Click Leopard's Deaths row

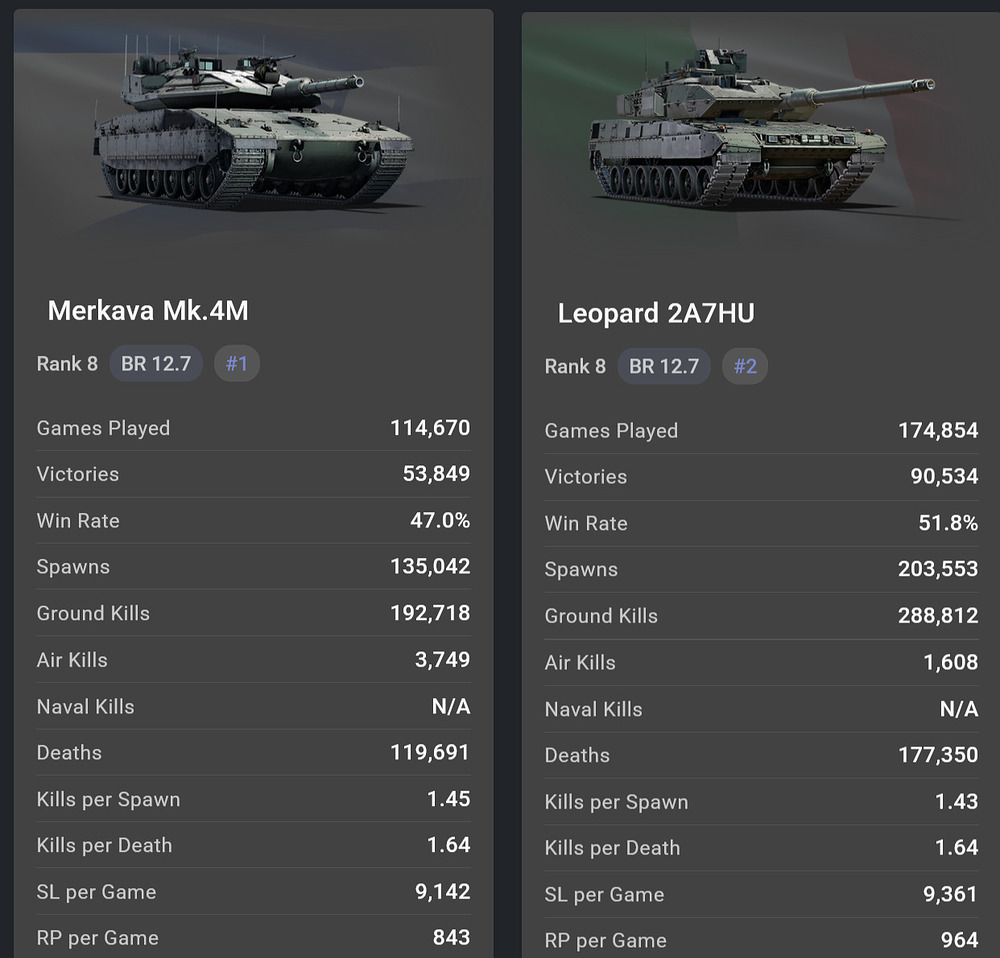(761, 755)
